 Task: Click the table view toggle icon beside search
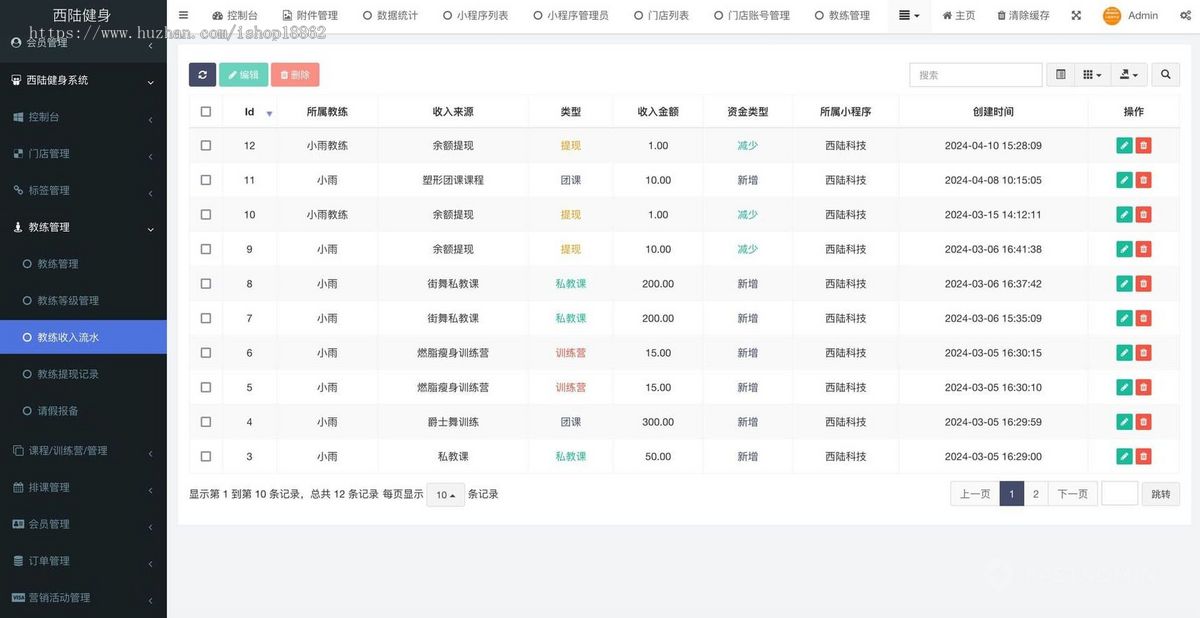pyautogui.click(x=1060, y=74)
